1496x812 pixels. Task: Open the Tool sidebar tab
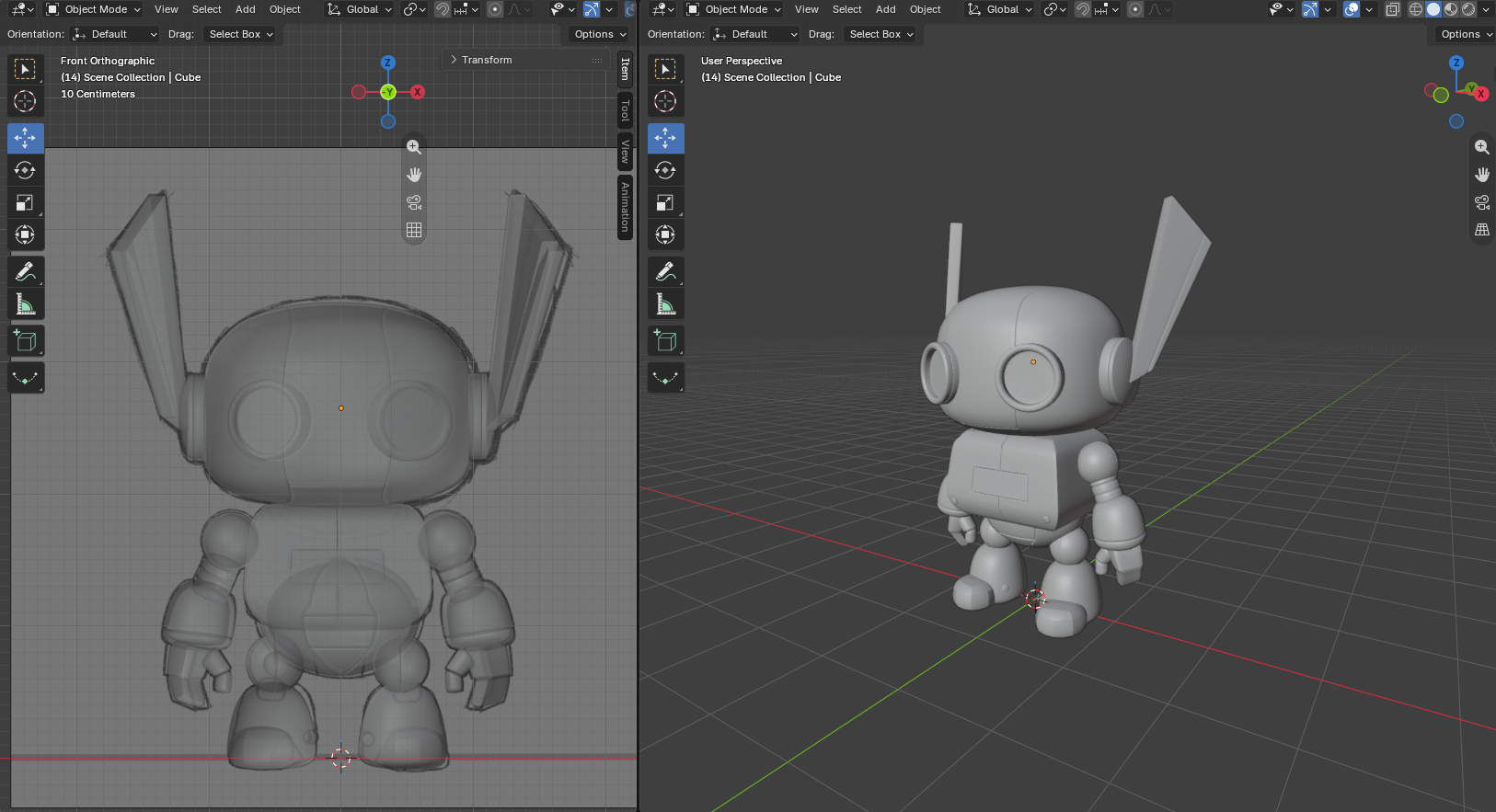(625, 110)
